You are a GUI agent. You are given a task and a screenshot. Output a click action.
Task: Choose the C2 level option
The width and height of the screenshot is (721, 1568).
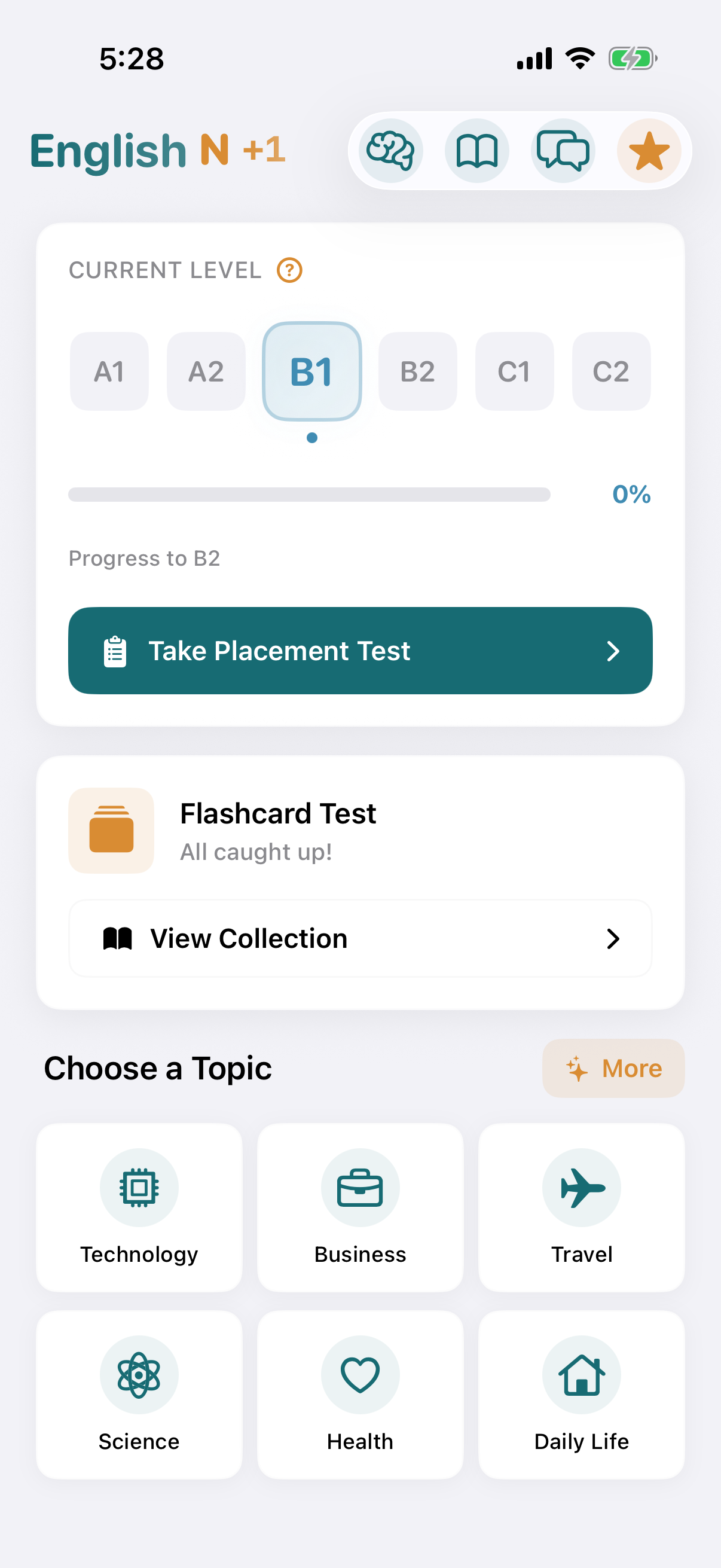pyautogui.click(x=611, y=371)
